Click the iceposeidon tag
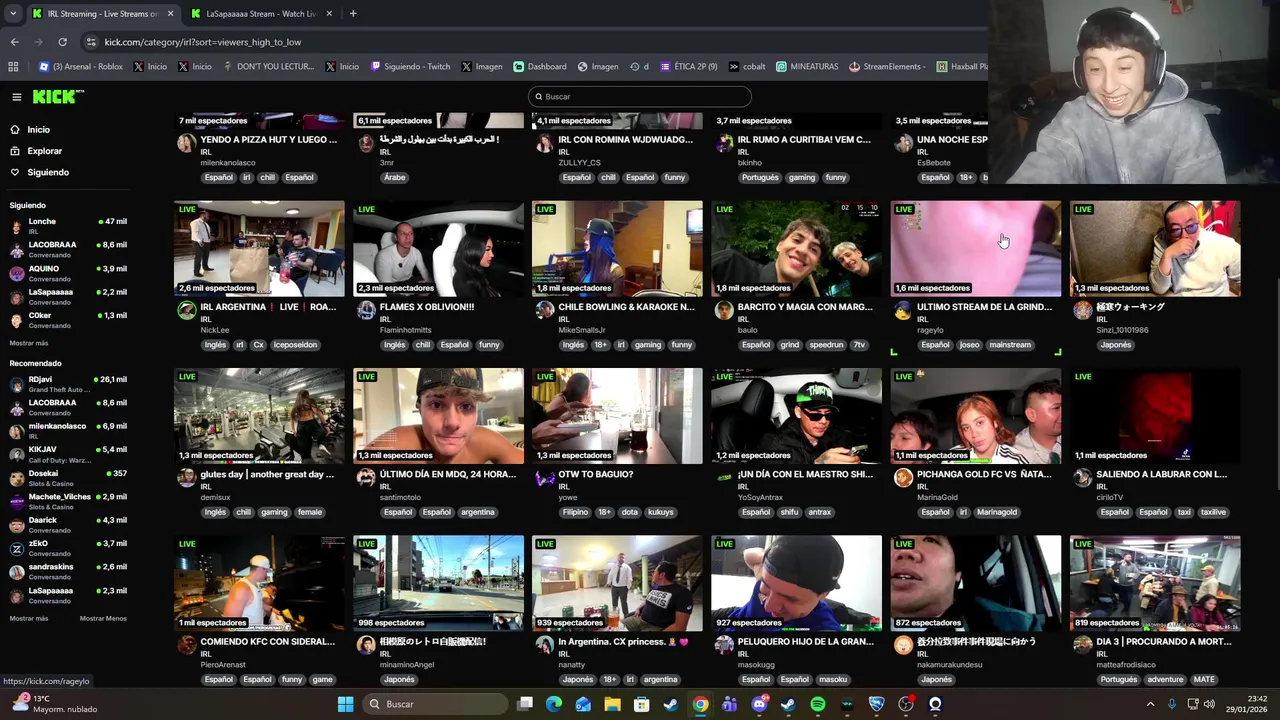Screen dimensions: 1280x720 [295, 345]
